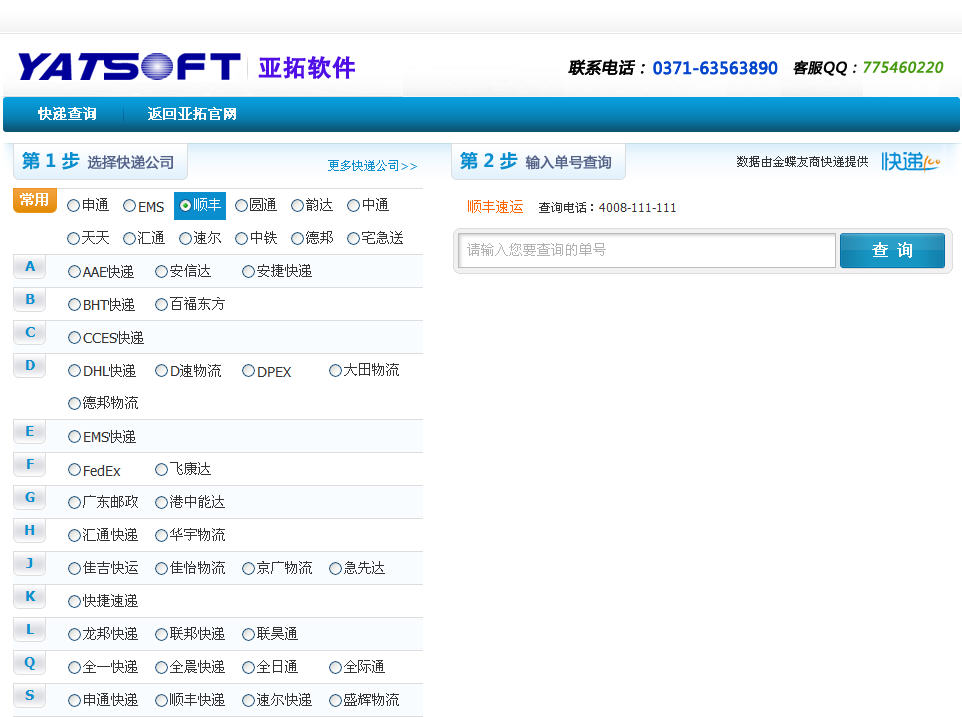Viewport: 962px width, 717px height.
Task: Choose the FedEx radio button
Action: point(75,470)
